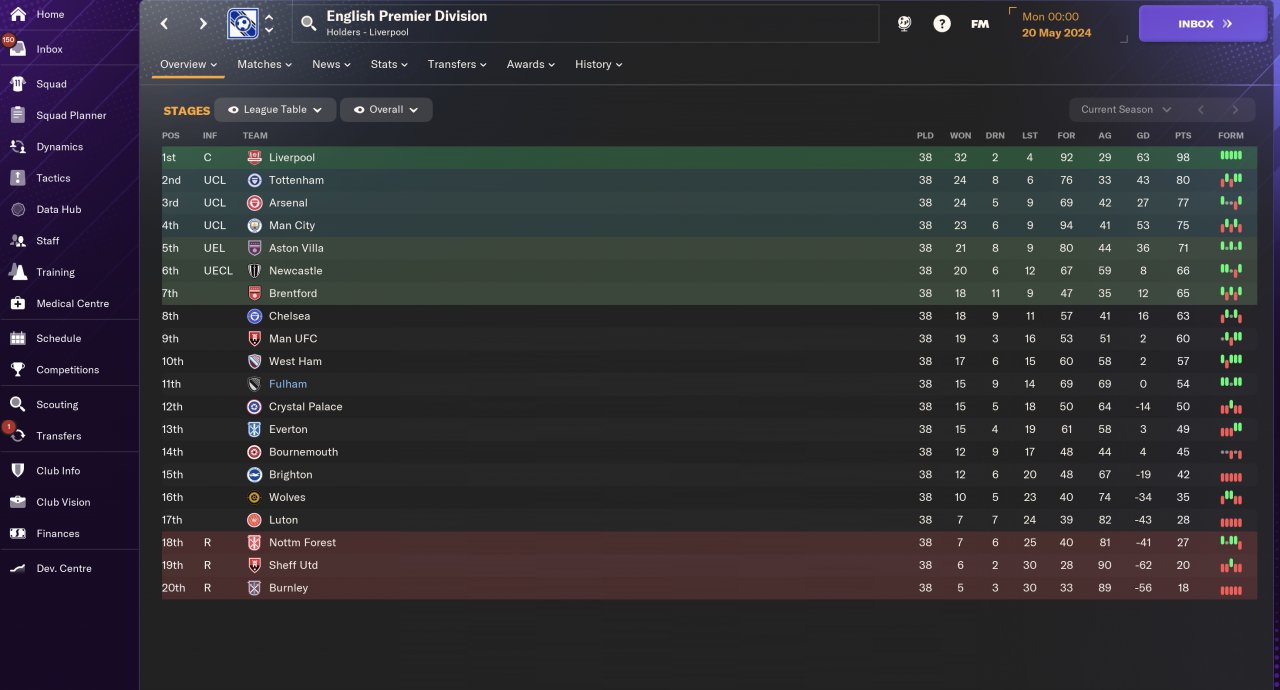The width and height of the screenshot is (1280, 690).
Task: Open the League Table view dropdown
Action: [275, 110]
